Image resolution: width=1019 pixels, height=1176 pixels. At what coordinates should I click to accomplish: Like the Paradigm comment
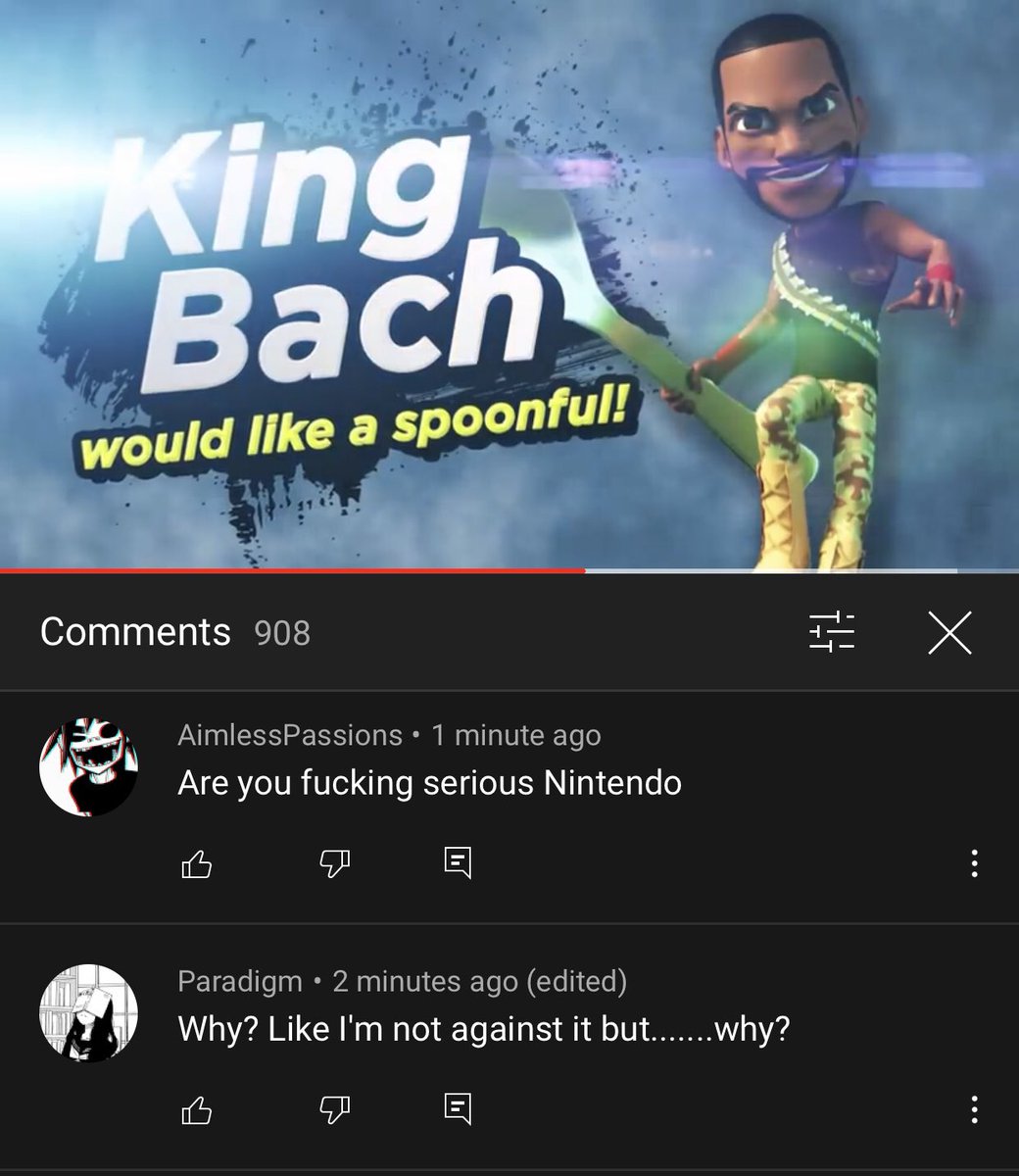coord(197,1109)
